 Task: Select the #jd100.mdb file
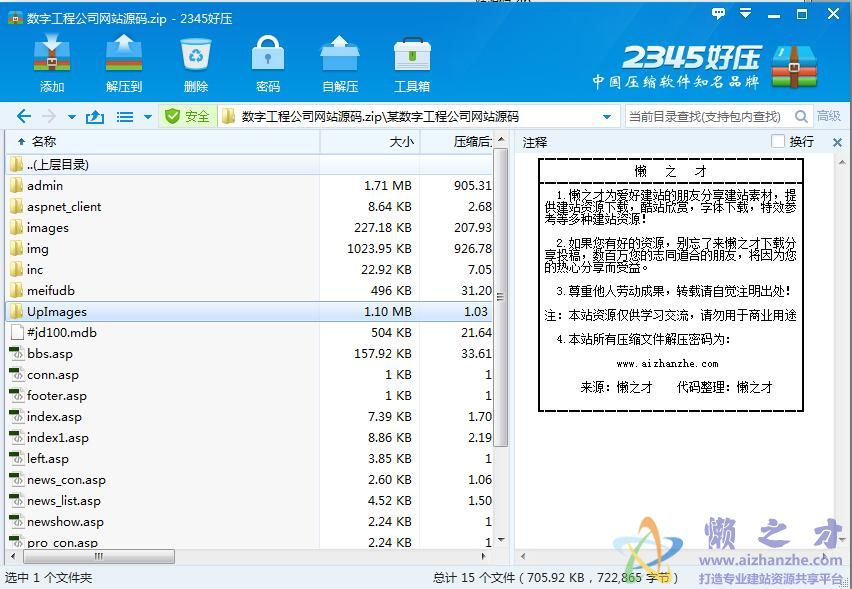250,333
